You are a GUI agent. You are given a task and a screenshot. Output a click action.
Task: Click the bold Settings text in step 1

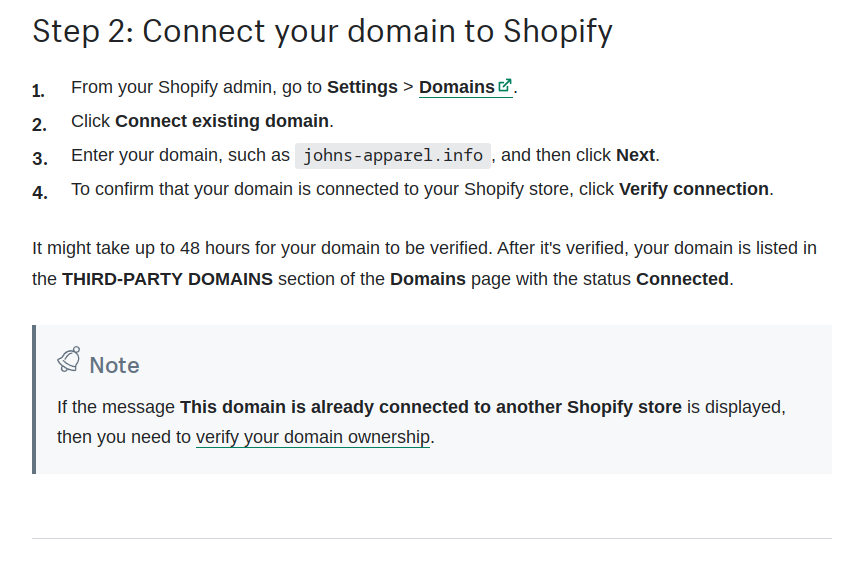pyautogui.click(x=362, y=87)
